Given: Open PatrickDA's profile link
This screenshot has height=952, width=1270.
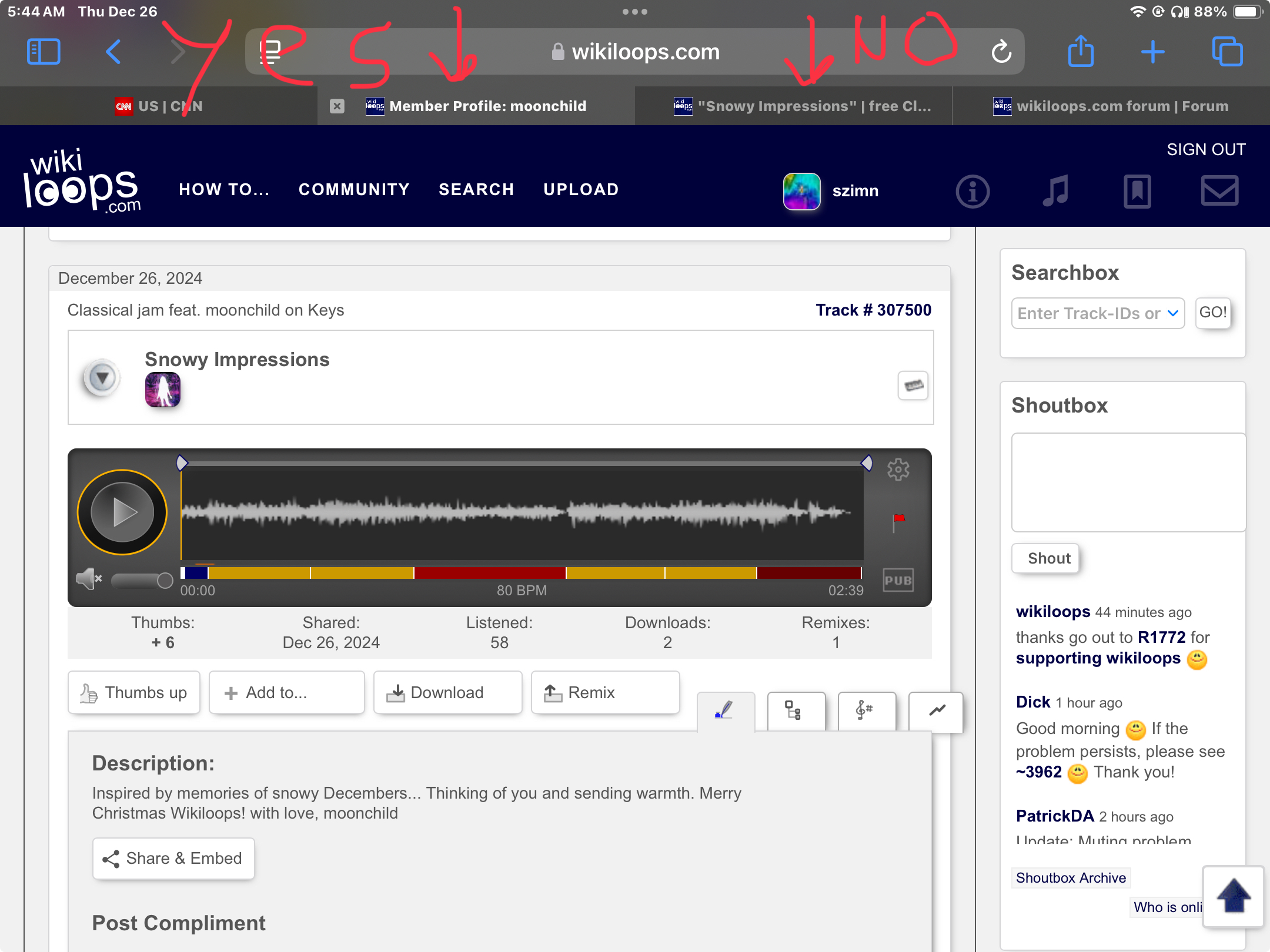Looking at the screenshot, I should point(1055,816).
